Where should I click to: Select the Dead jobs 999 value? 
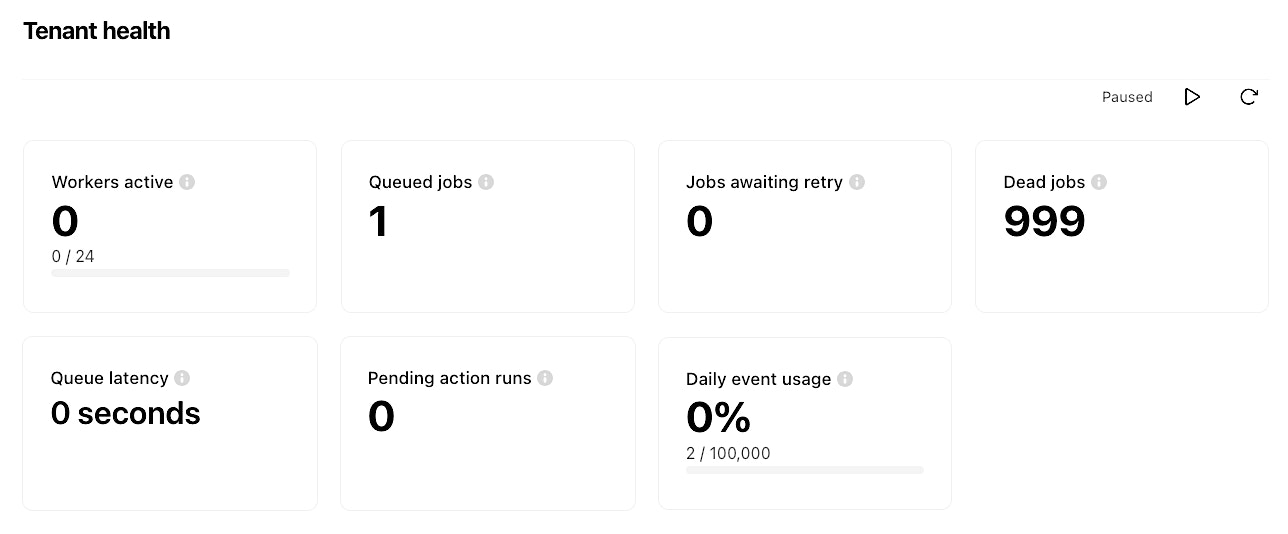click(1044, 221)
